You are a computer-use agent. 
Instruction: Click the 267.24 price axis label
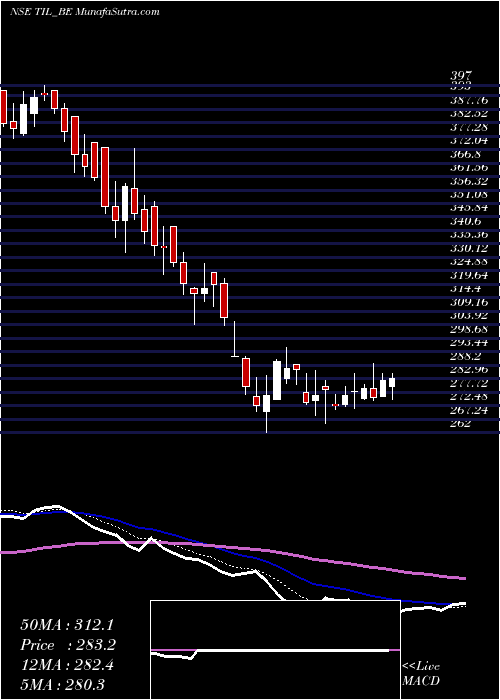point(468,410)
